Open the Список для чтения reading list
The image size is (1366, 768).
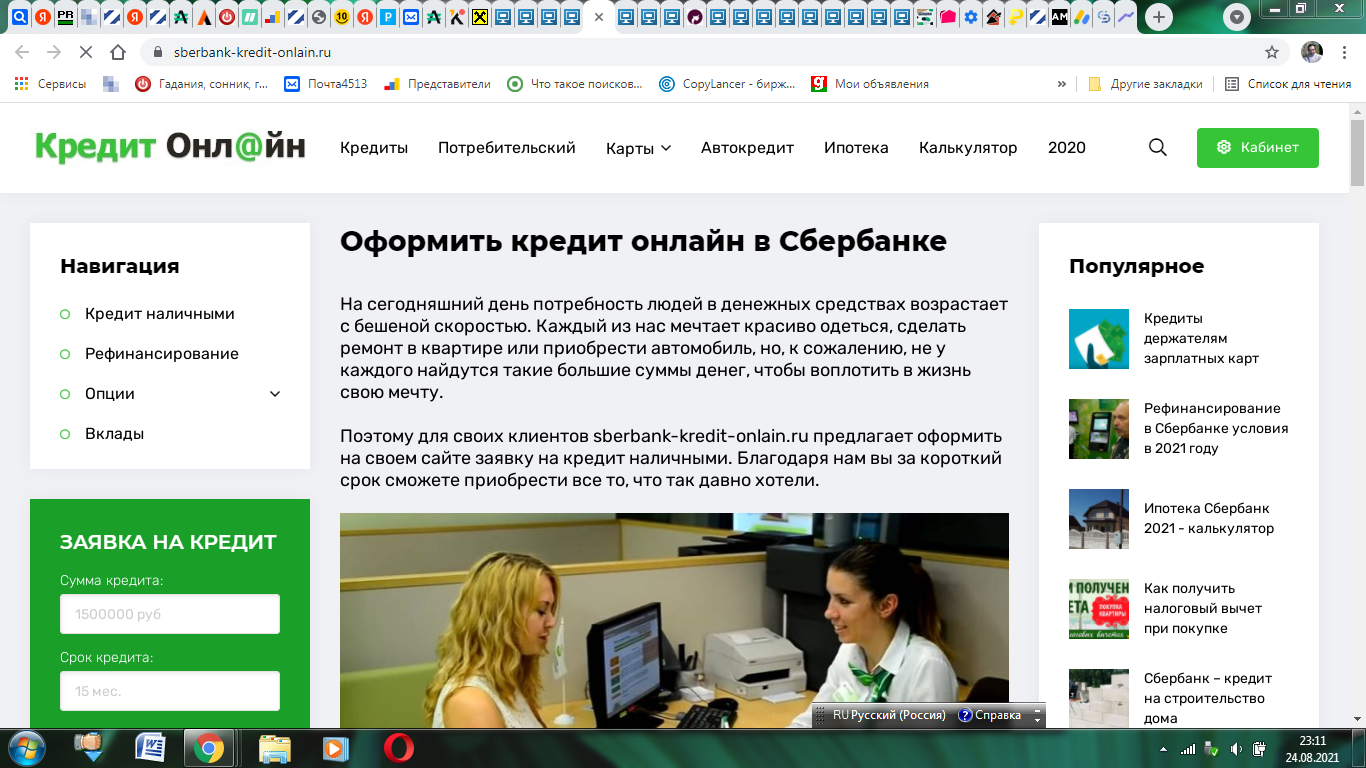[x=1288, y=84]
